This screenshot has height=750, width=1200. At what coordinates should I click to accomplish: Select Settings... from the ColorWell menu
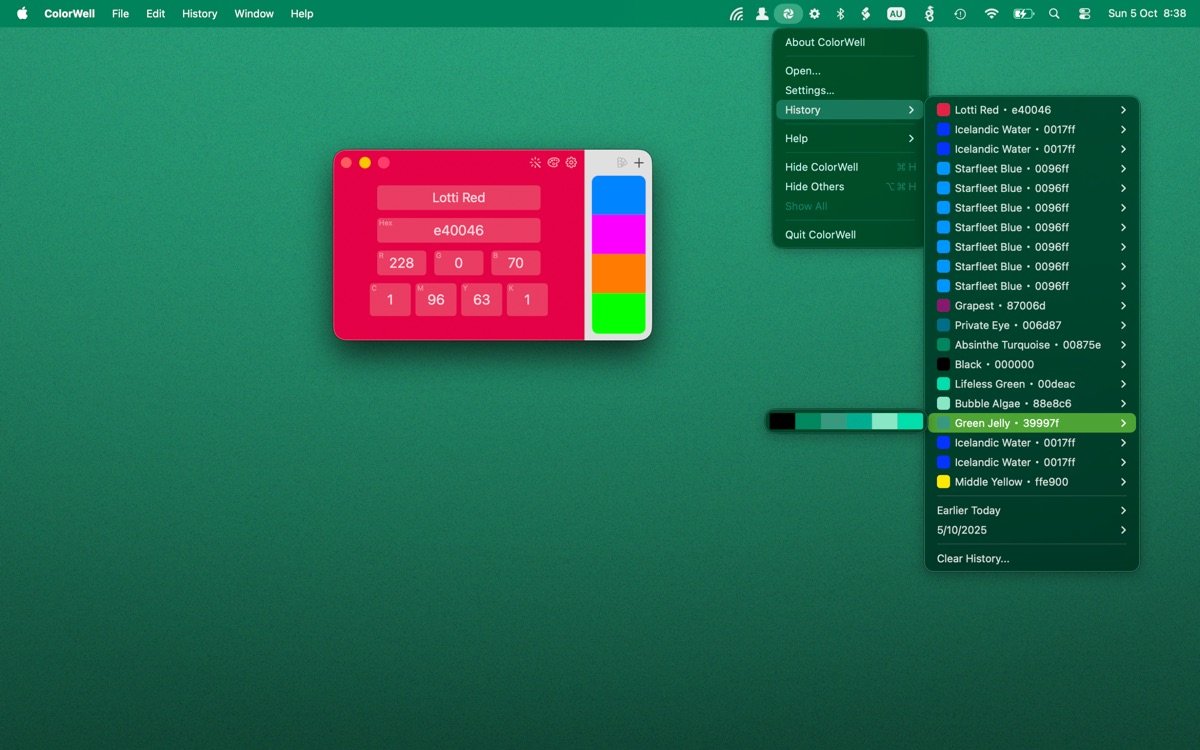(809, 90)
